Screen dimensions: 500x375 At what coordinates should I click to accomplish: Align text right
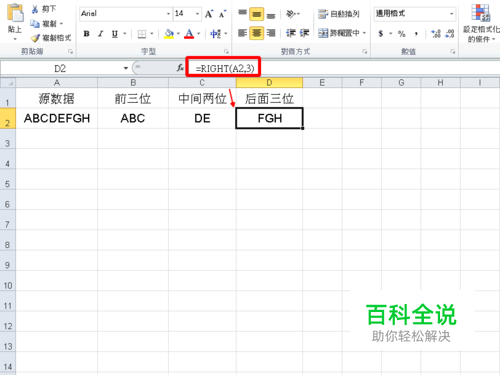pyautogui.click(x=271, y=33)
